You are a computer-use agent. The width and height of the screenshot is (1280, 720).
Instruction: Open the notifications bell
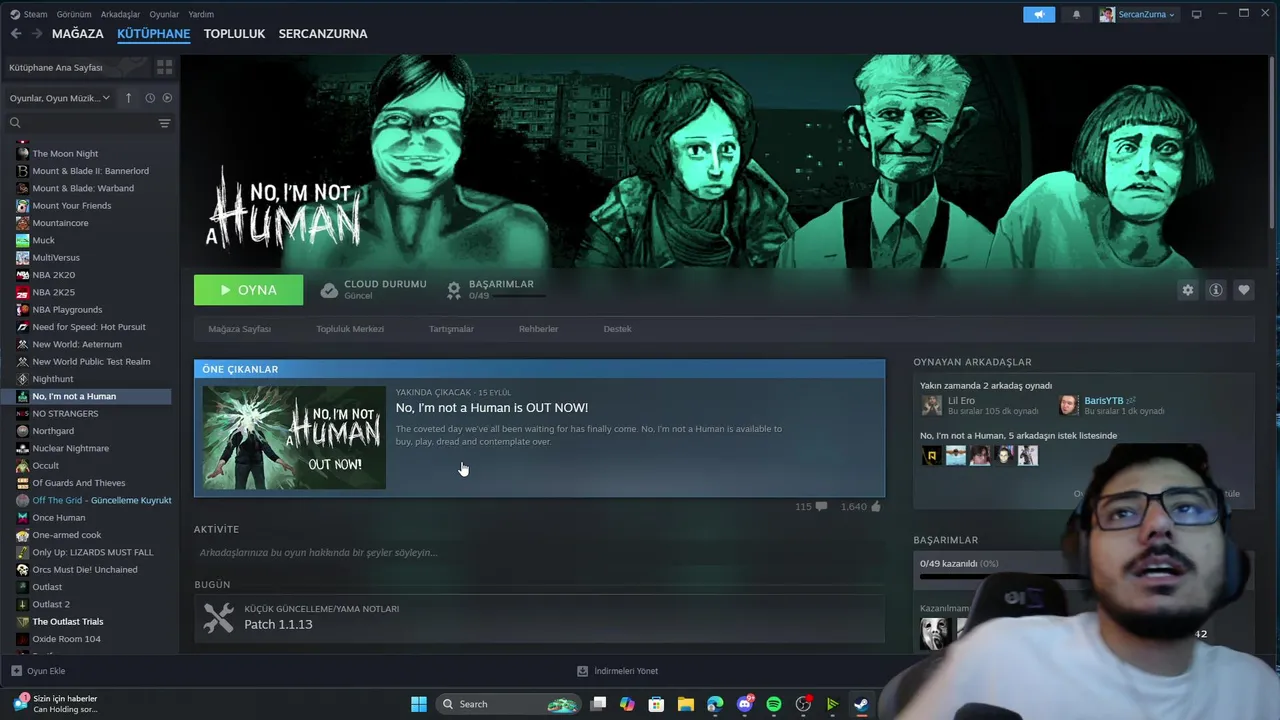pos(1076,14)
